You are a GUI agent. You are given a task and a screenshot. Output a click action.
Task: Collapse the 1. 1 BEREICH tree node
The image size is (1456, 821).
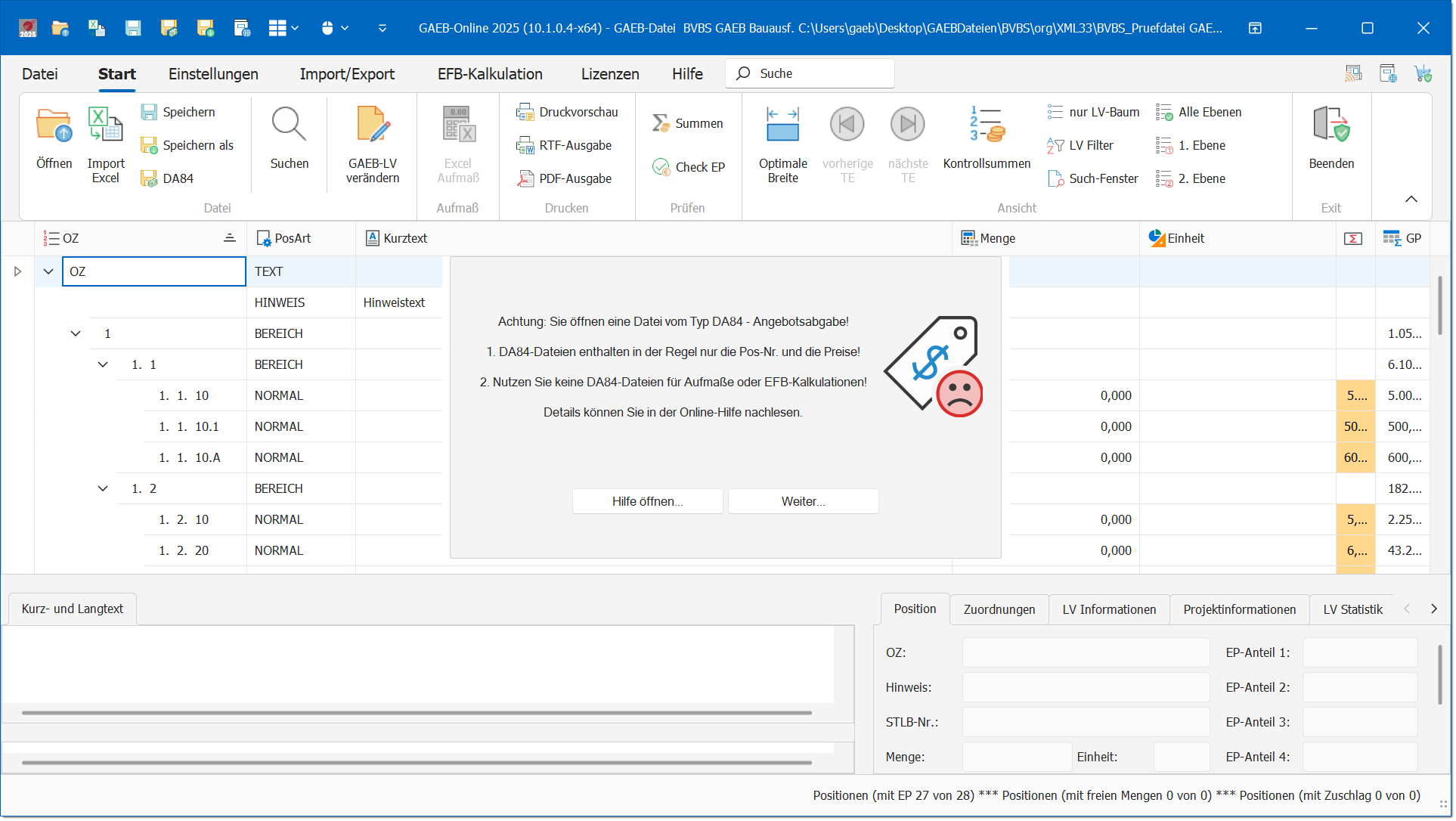click(x=103, y=365)
